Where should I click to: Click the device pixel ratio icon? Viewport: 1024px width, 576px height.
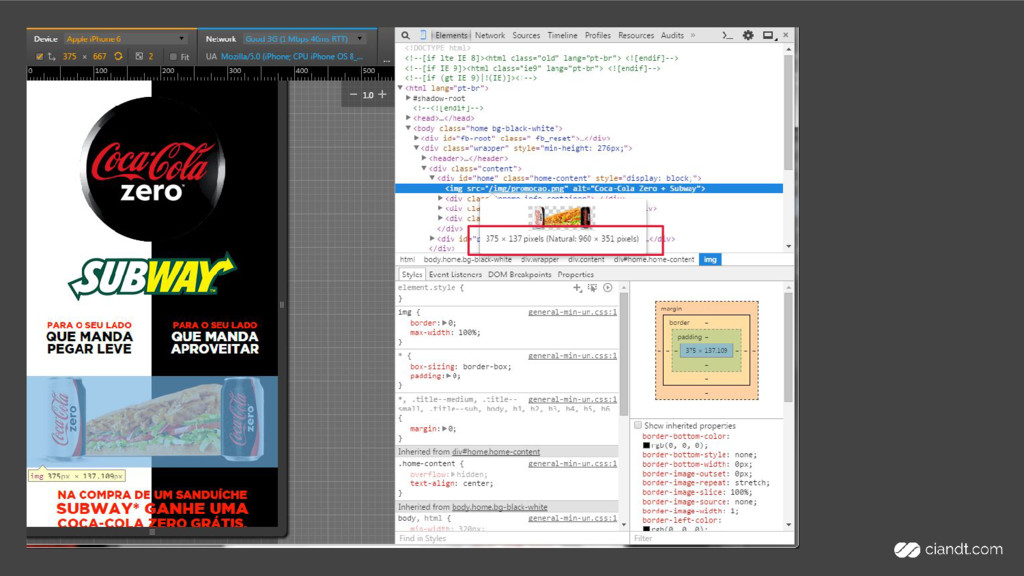pyautogui.click(x=139, y=56)
